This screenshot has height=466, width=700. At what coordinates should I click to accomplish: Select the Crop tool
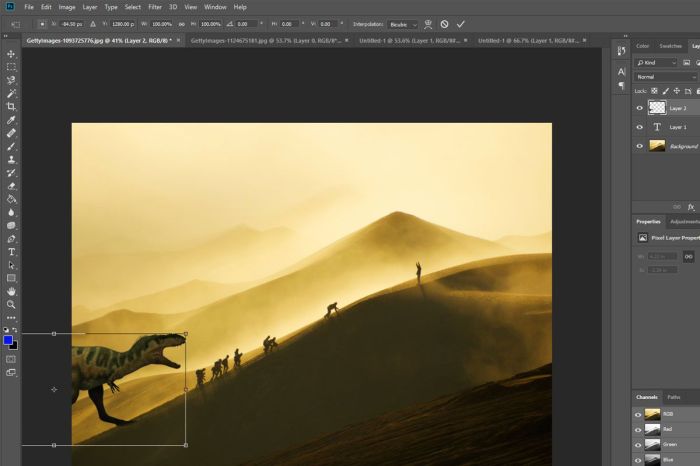coord(11,106)
